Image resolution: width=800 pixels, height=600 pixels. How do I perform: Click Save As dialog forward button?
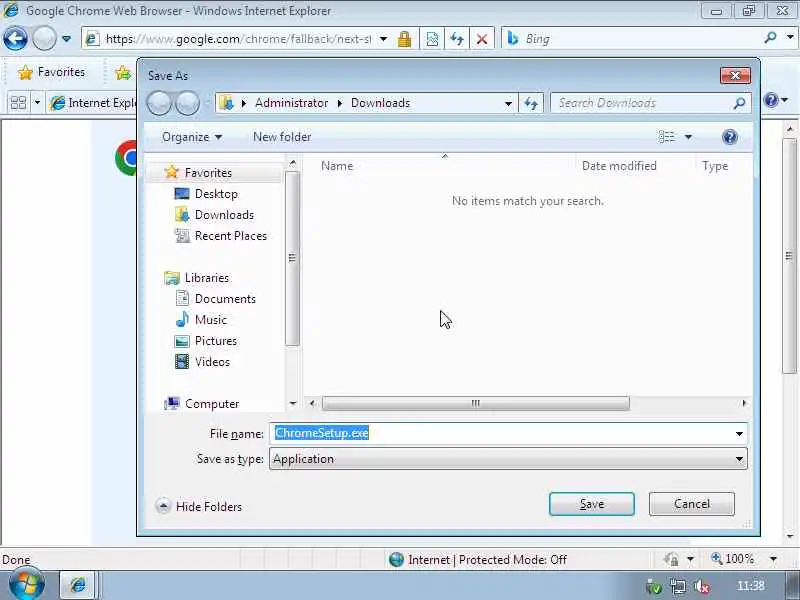[x=188, y=104]
